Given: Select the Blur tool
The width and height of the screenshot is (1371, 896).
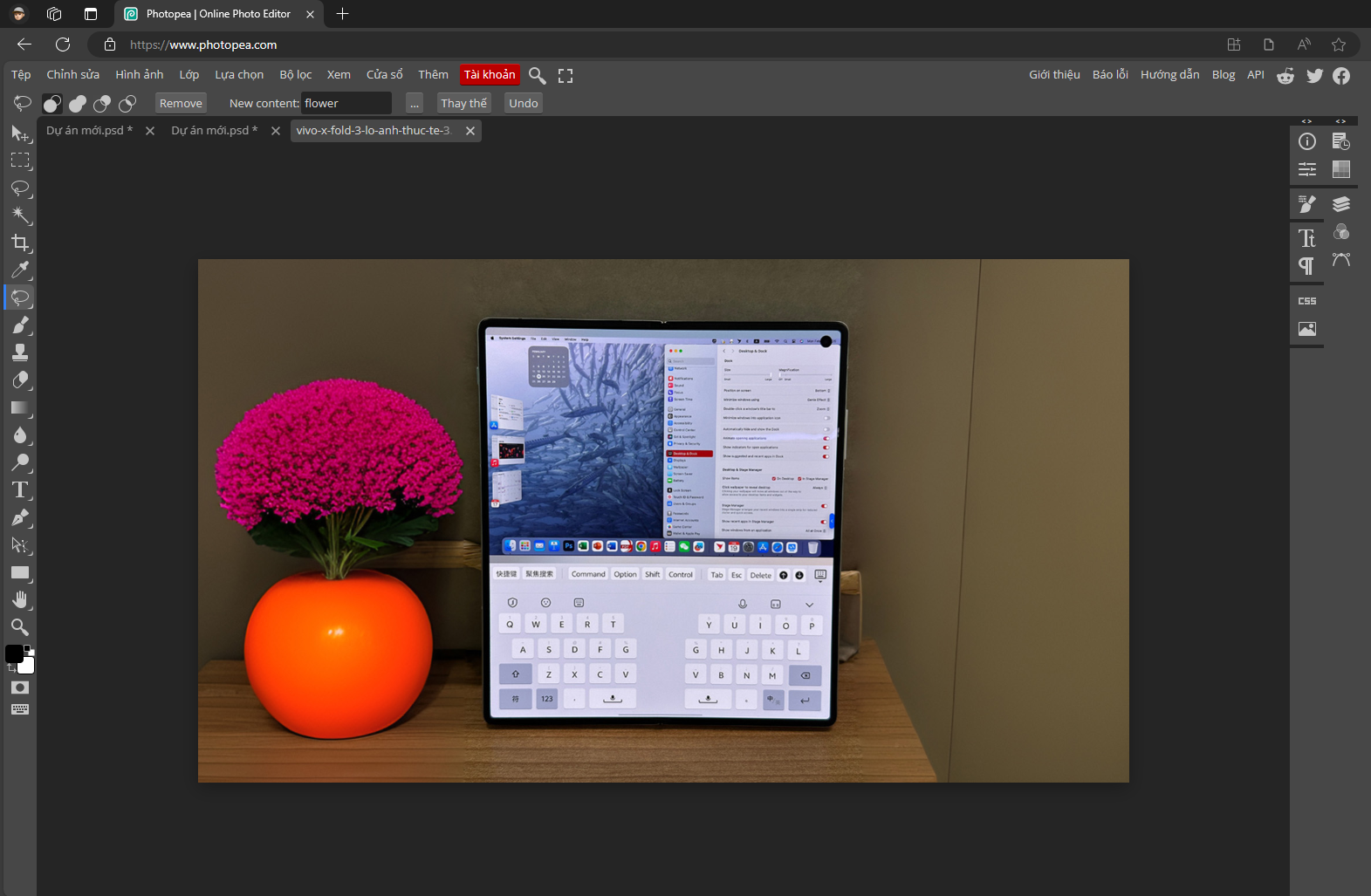Looking at the screenshot, I should [x=20, y=435].
